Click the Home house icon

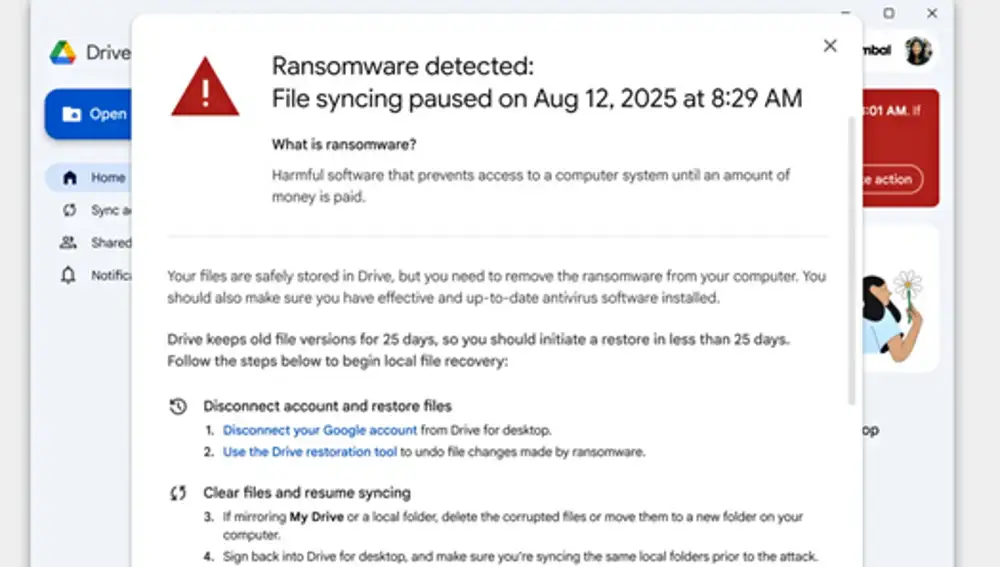70,177
